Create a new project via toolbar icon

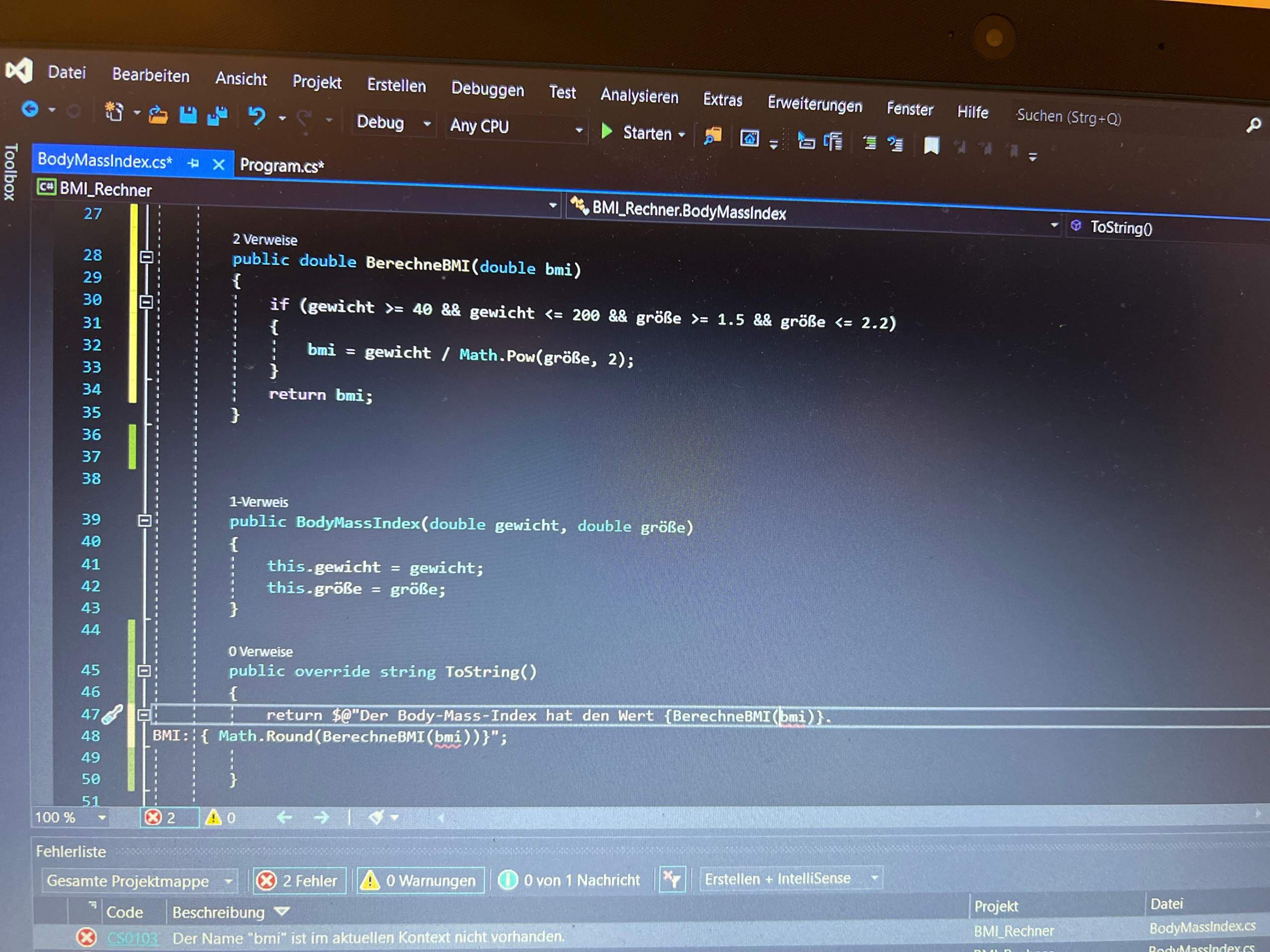click(x=114, y=113)
